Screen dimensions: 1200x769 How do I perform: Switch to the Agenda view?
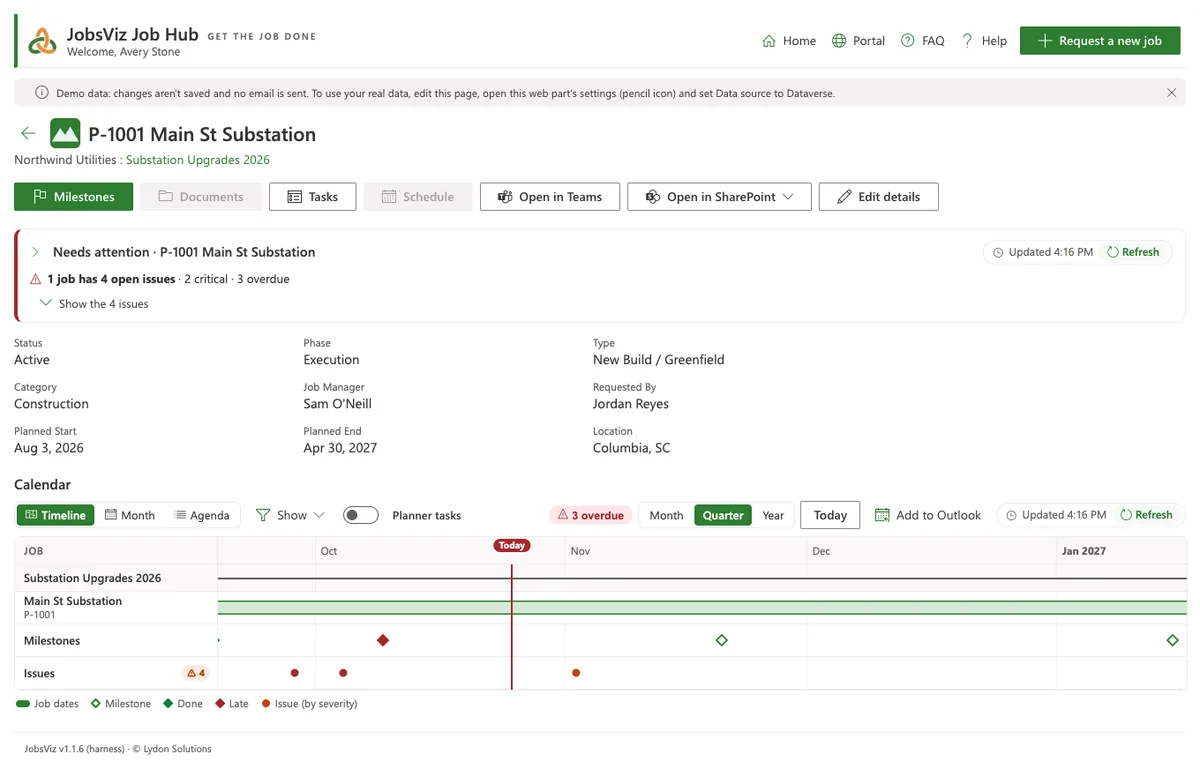coord(202,515)
